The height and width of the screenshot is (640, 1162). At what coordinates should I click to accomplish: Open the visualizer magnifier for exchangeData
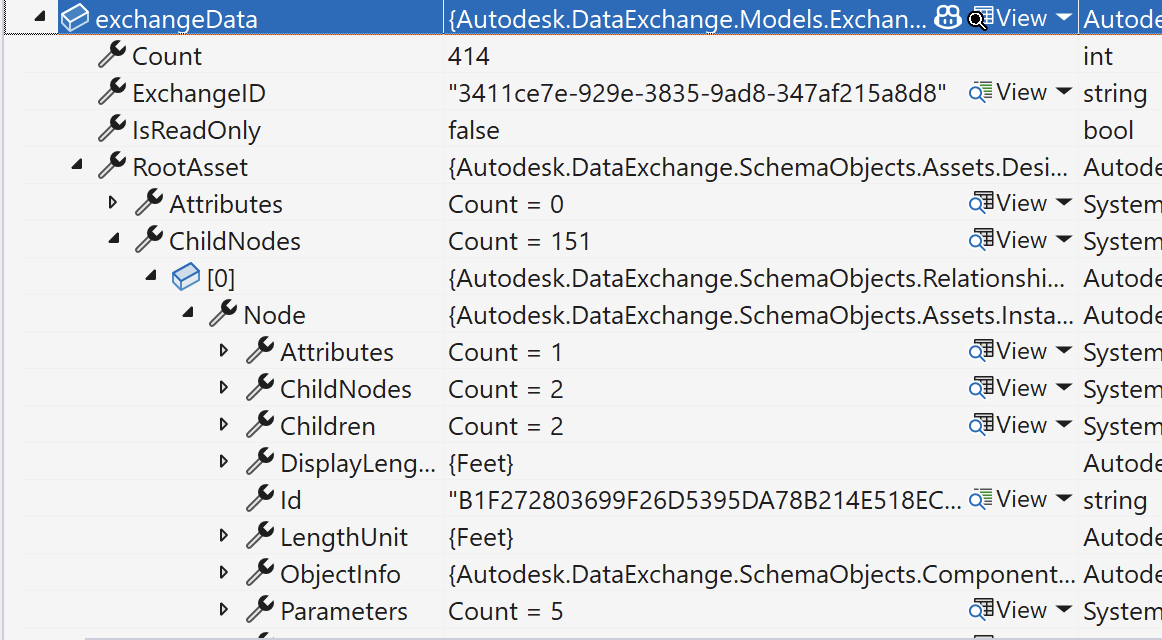click(x=980, y=19)
